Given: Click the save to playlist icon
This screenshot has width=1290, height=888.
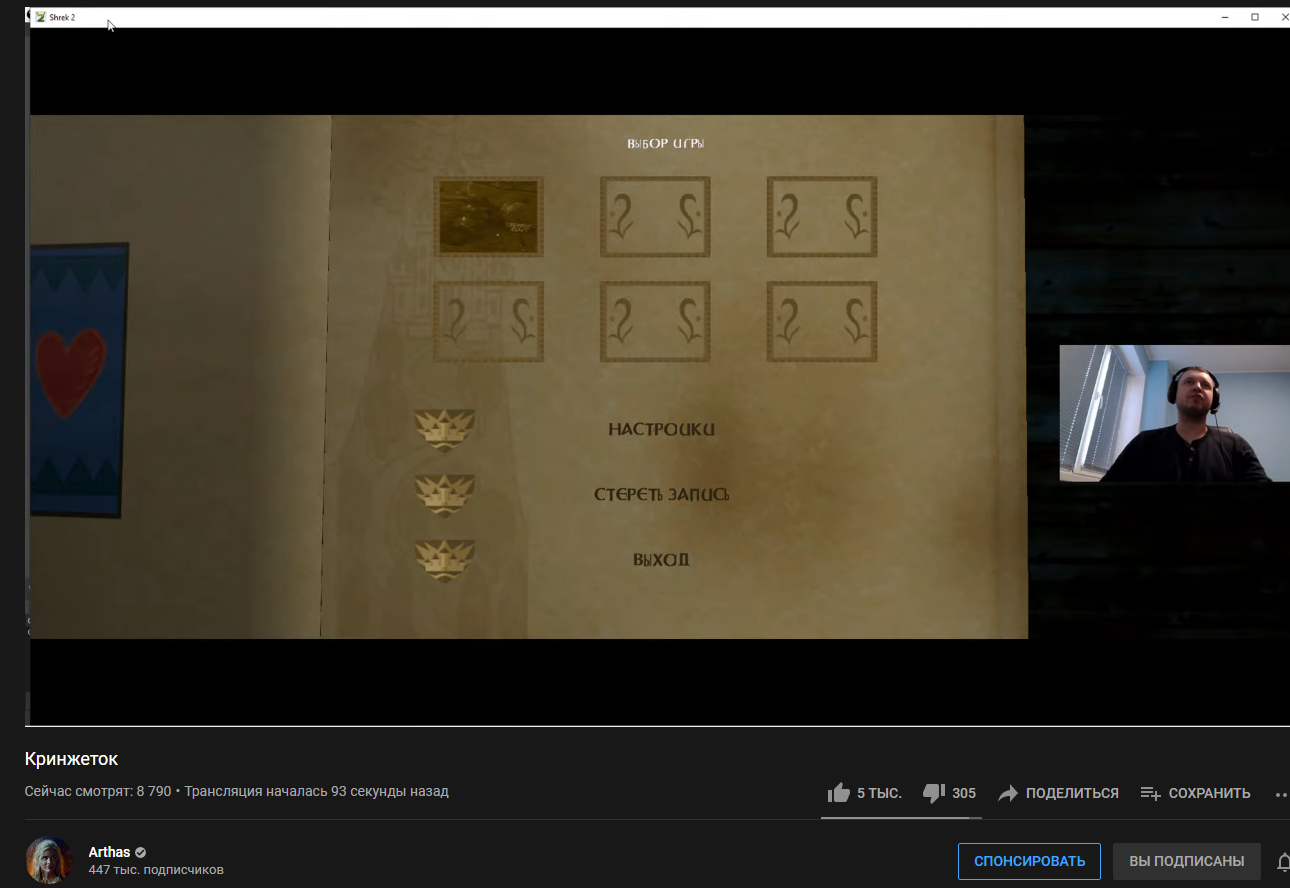Looking at the screenshot, I should click(1150, 793).
